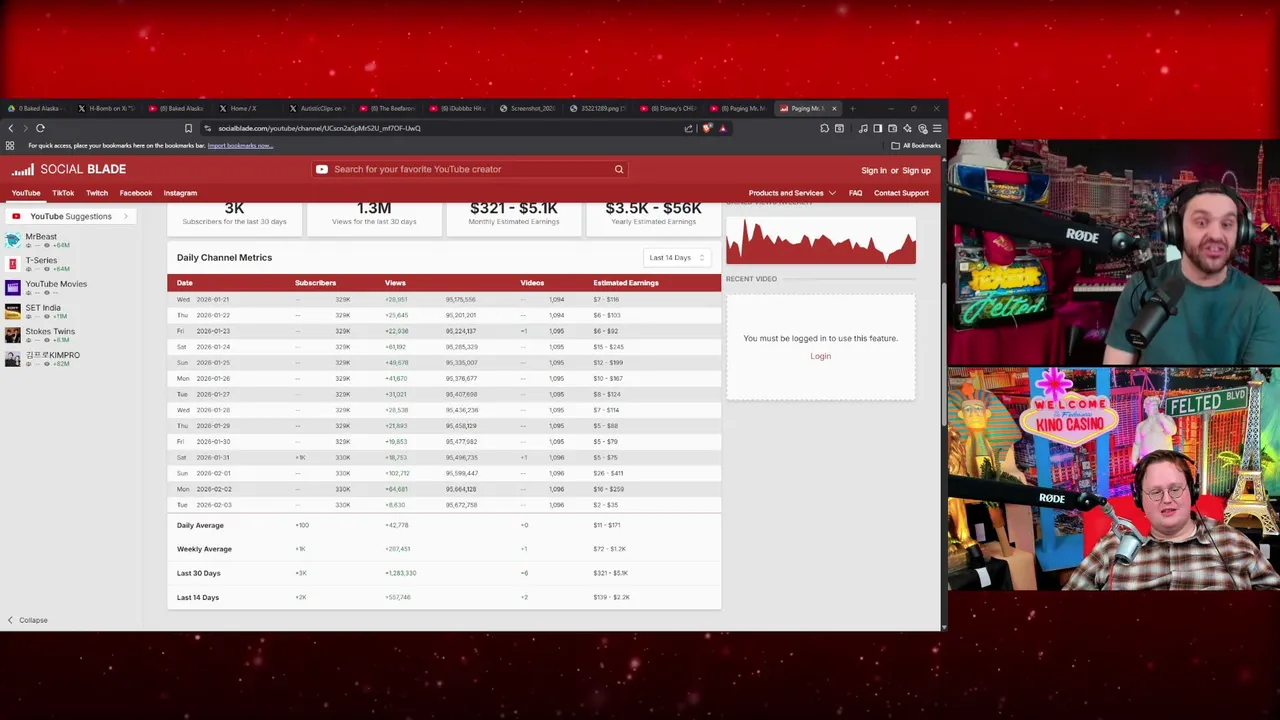Open the Last 14 Days dropdown
Viewport: 1280px width, 720px height.
[x=677, y=257]
